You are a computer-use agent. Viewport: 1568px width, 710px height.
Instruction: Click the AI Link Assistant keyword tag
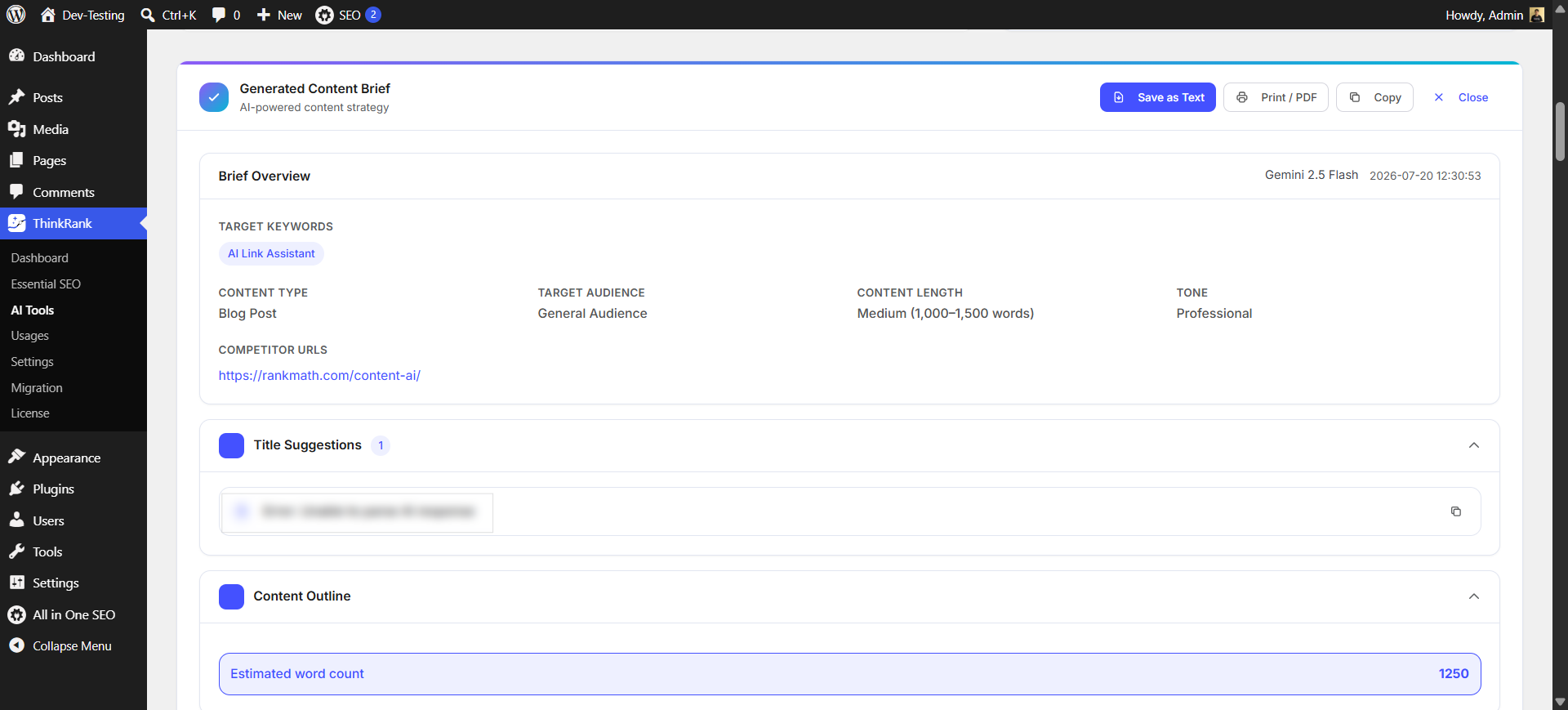[271, 253]
